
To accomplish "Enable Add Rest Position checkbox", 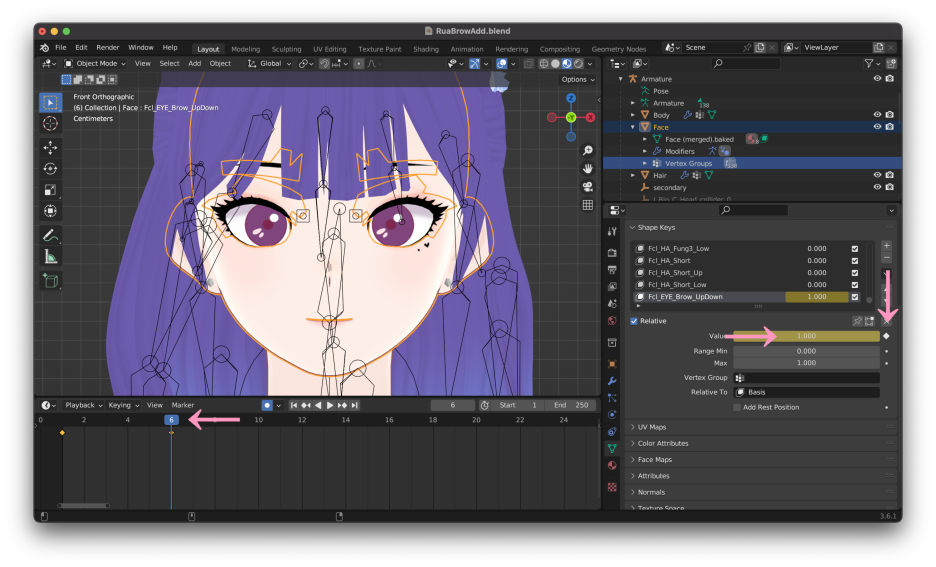I will point(737,407).
